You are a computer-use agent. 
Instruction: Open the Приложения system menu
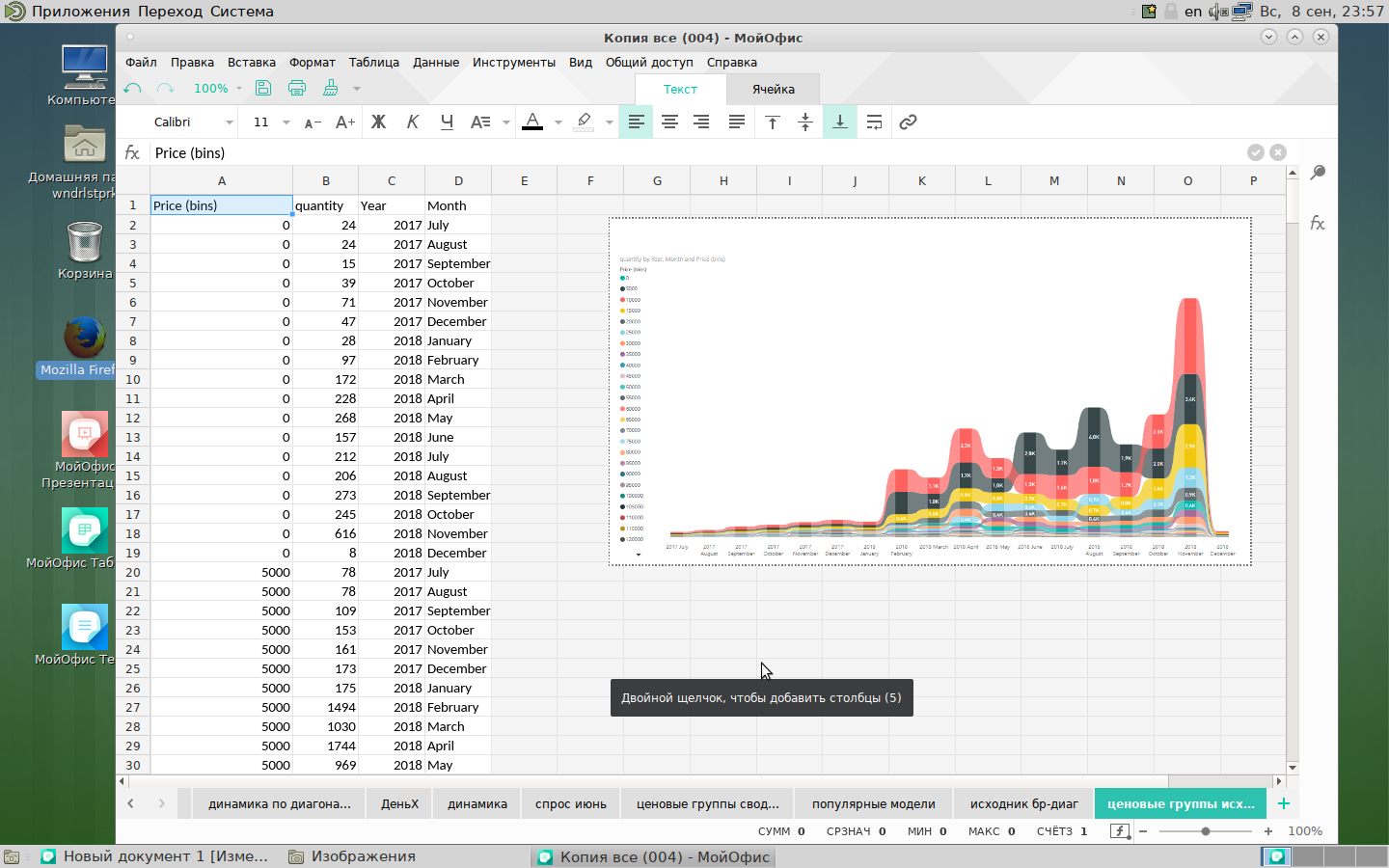coord(81,12)
